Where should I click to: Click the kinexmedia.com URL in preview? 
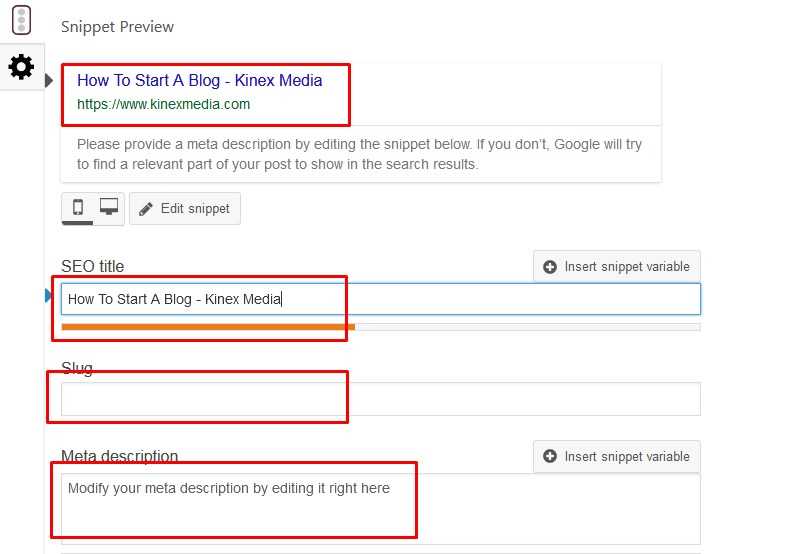click(x=164, y=104)
